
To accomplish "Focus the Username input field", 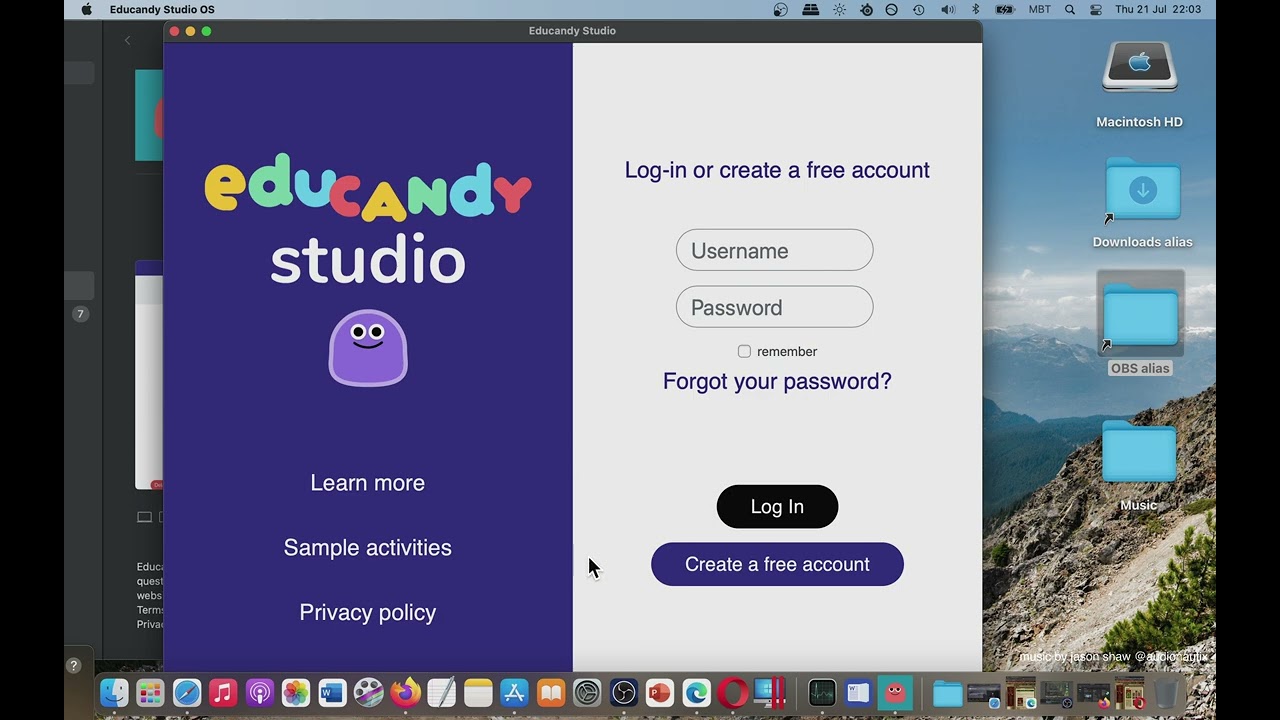I will click(774, 250).
